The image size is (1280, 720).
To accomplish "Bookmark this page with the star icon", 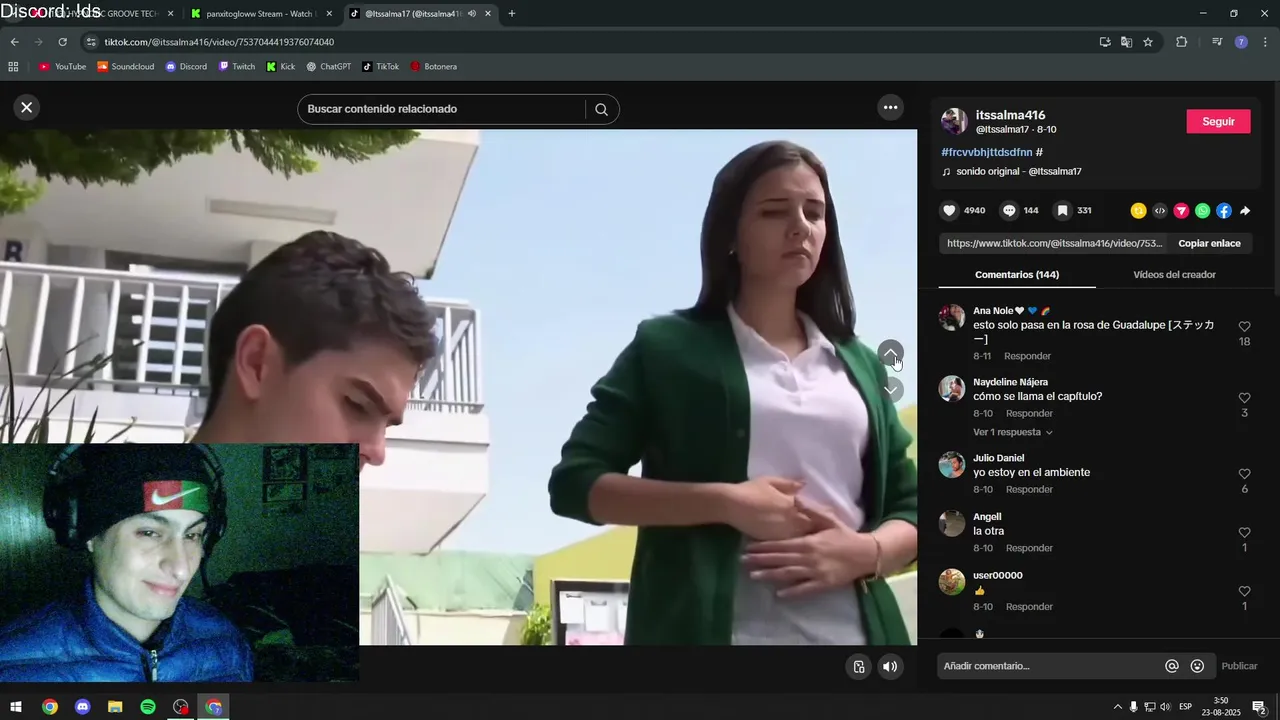I will pos(1148,42).
